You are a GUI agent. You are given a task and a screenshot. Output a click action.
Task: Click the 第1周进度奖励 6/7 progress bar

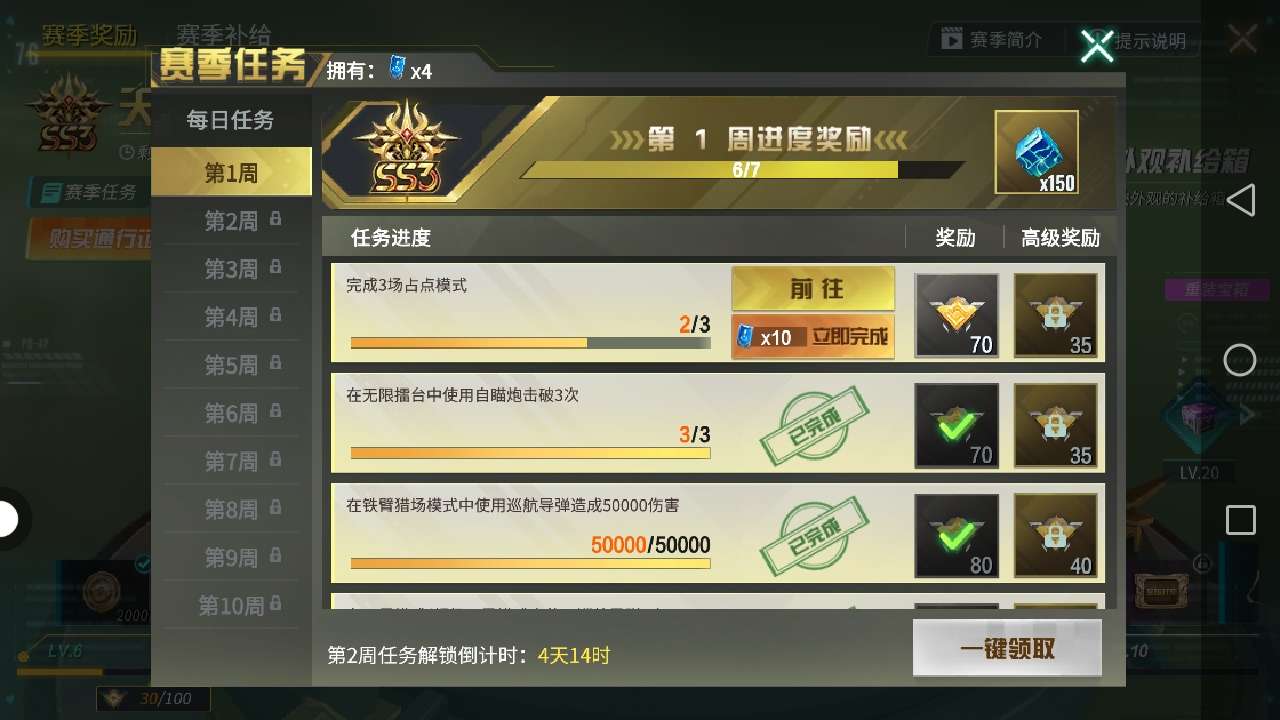tap(743, 170)
